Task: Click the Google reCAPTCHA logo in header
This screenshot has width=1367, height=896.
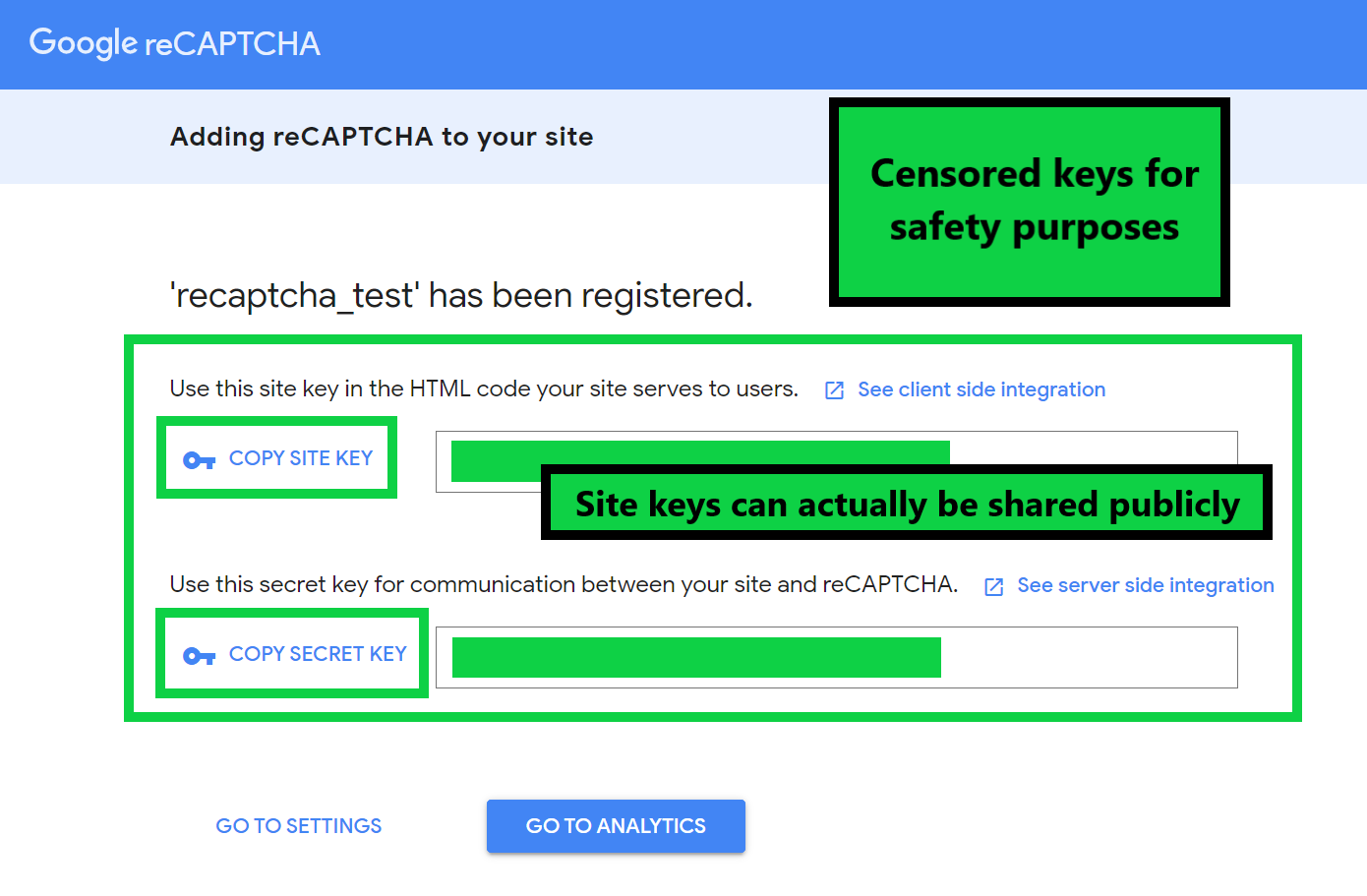Action: tap(175, 43)
